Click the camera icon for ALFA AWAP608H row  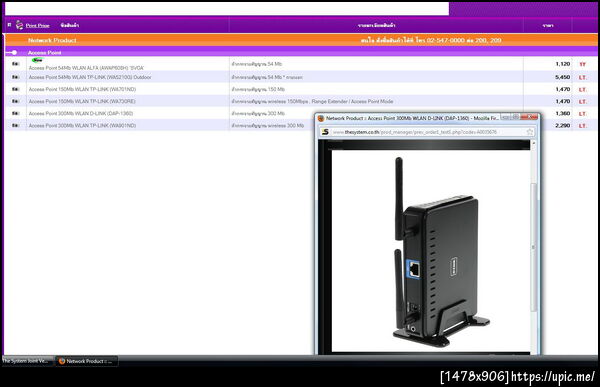click(x=15, y=64)
